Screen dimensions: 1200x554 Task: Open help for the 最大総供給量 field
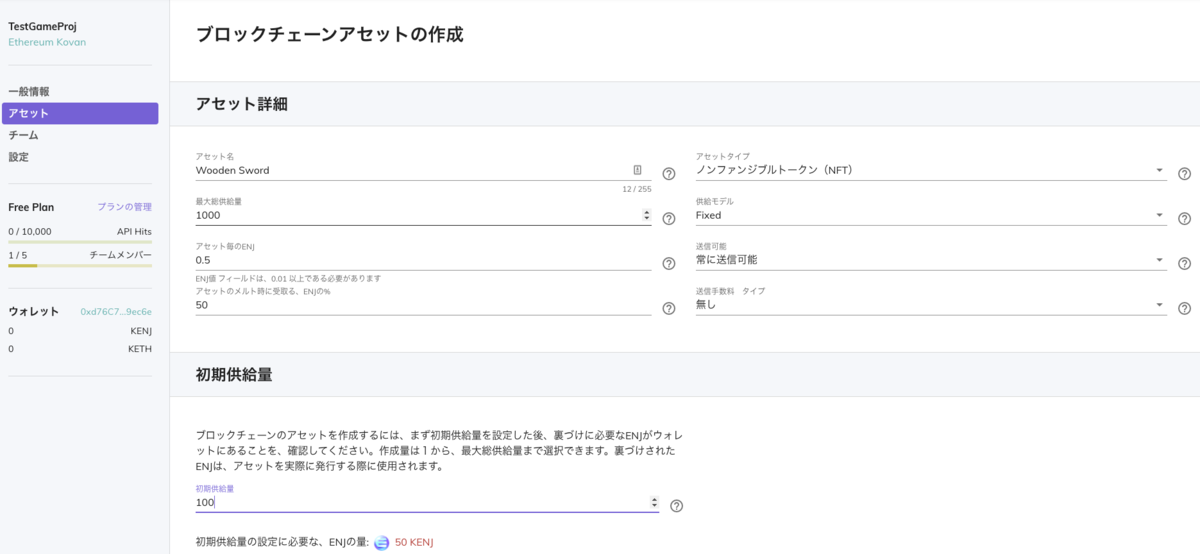[669, 218]
